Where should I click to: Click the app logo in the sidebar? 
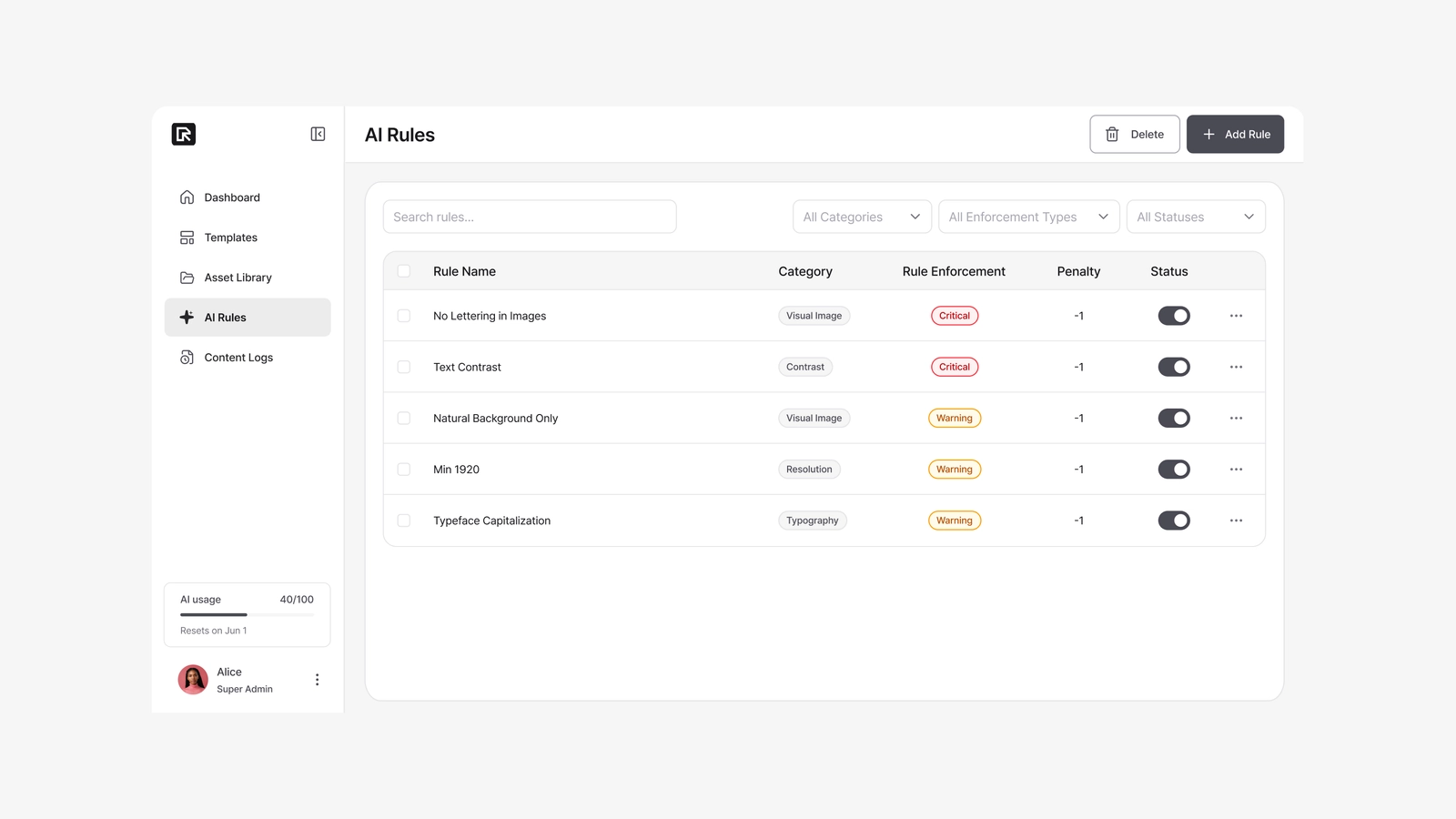[x=184, y=135]
